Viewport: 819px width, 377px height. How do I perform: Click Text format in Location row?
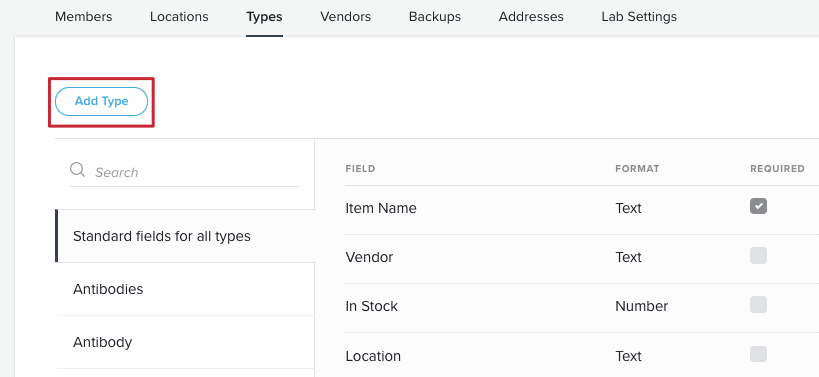(x=628, y=356)
